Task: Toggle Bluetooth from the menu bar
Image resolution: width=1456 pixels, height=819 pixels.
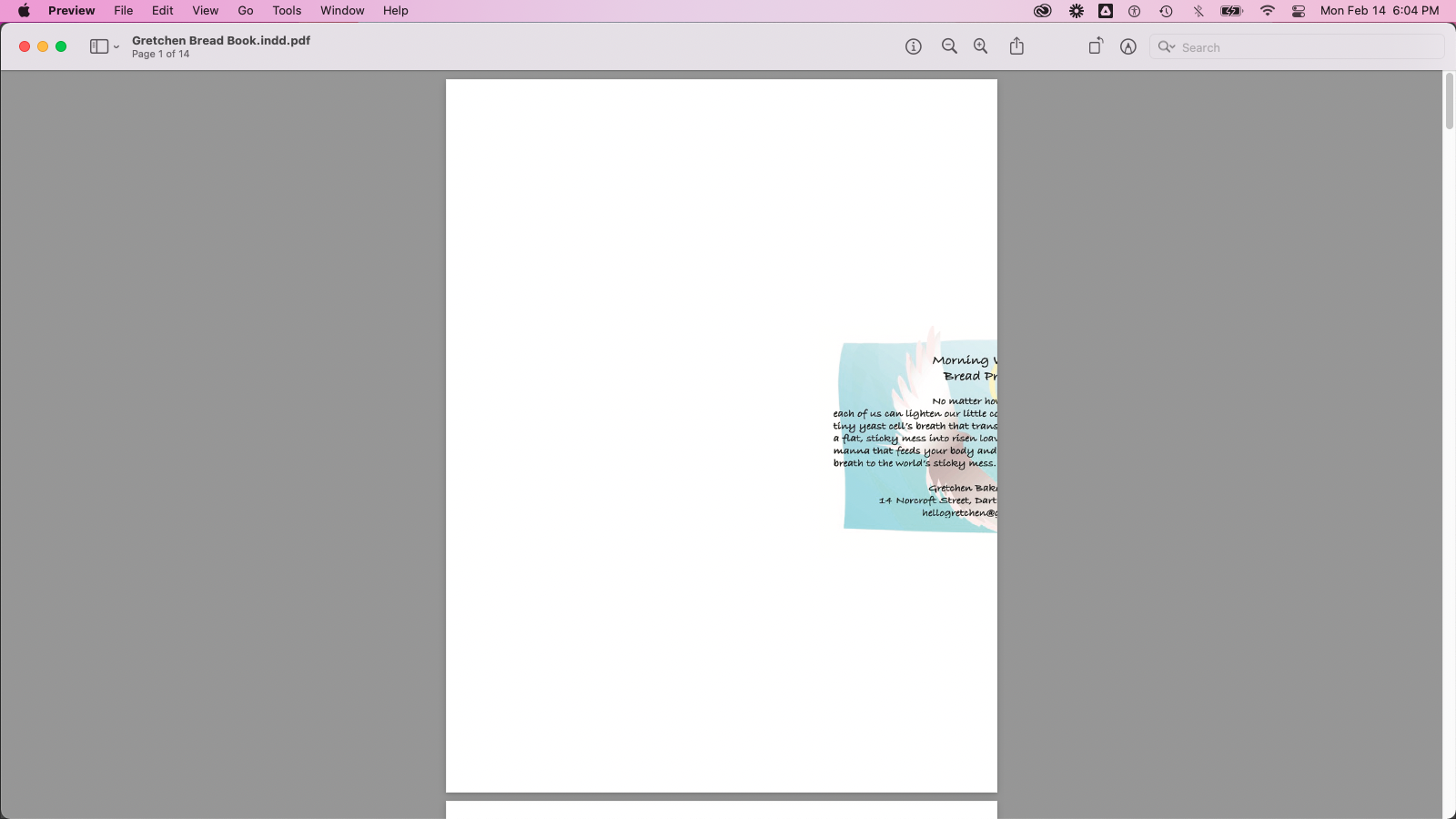Action: [x=1199, y=11]
